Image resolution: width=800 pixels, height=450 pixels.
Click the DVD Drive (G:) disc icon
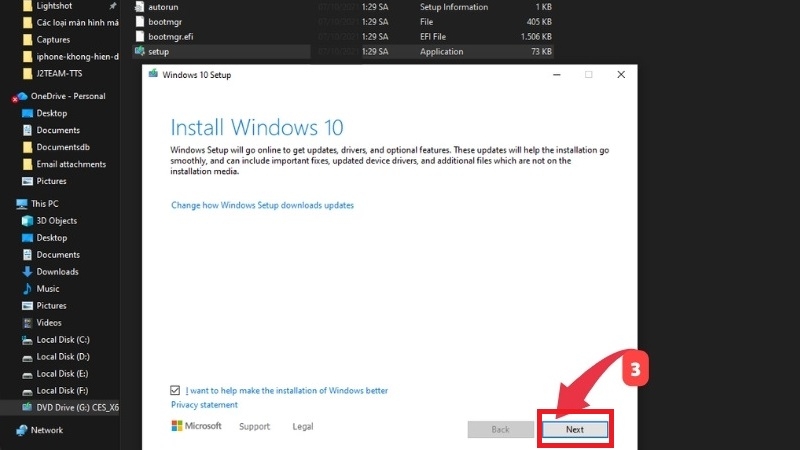[27, 408]
